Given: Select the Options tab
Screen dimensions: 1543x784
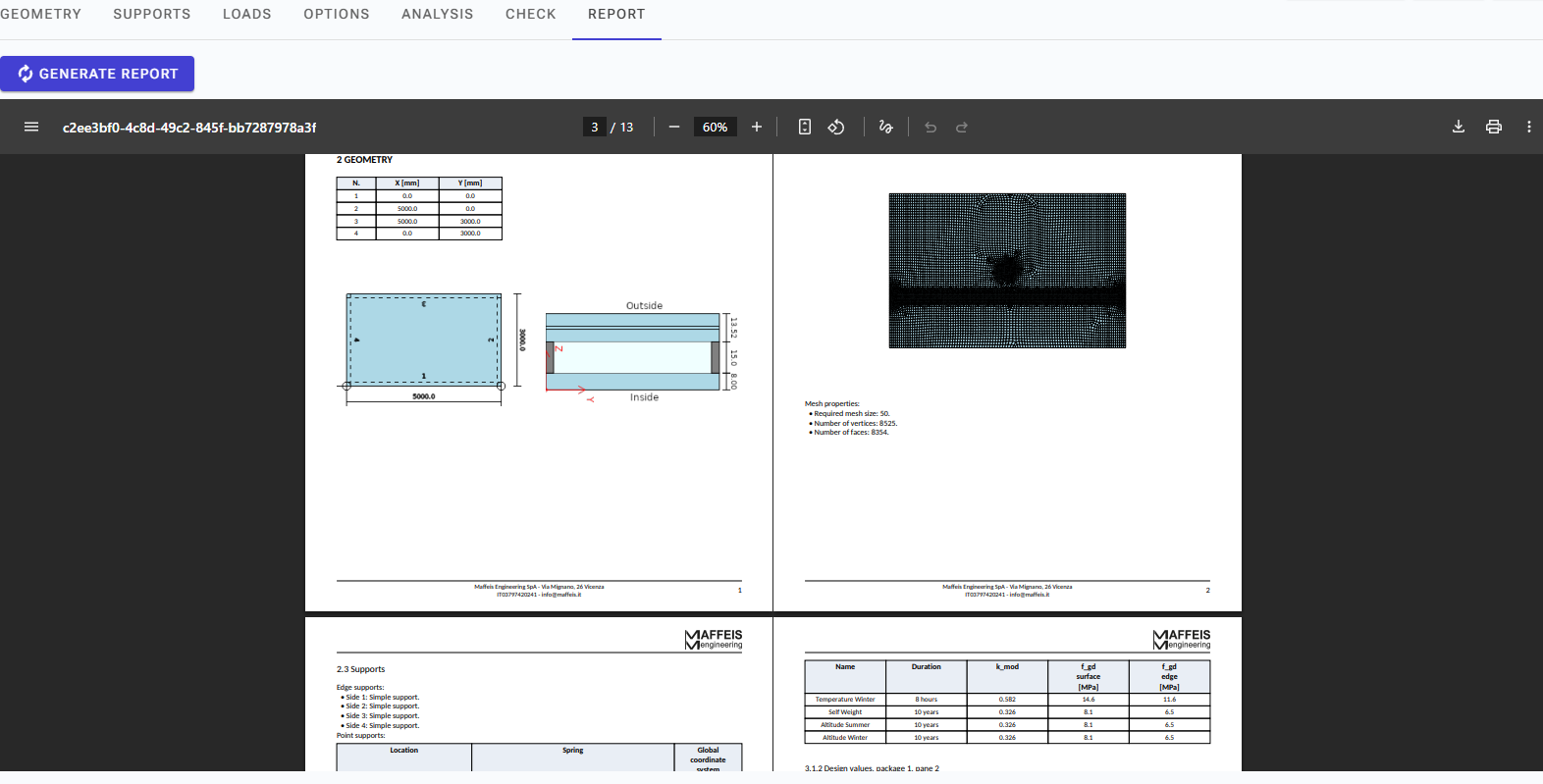Looking at the screenshot, I should 337,14.
